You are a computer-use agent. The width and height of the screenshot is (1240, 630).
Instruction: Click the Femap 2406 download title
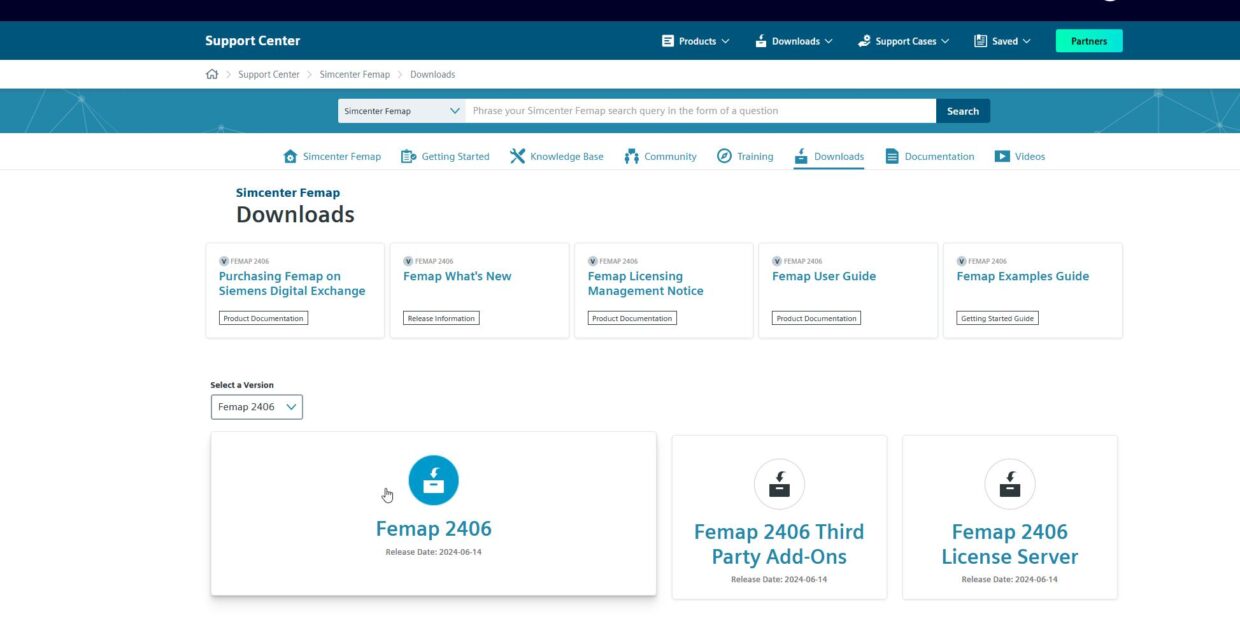point(434,529)
